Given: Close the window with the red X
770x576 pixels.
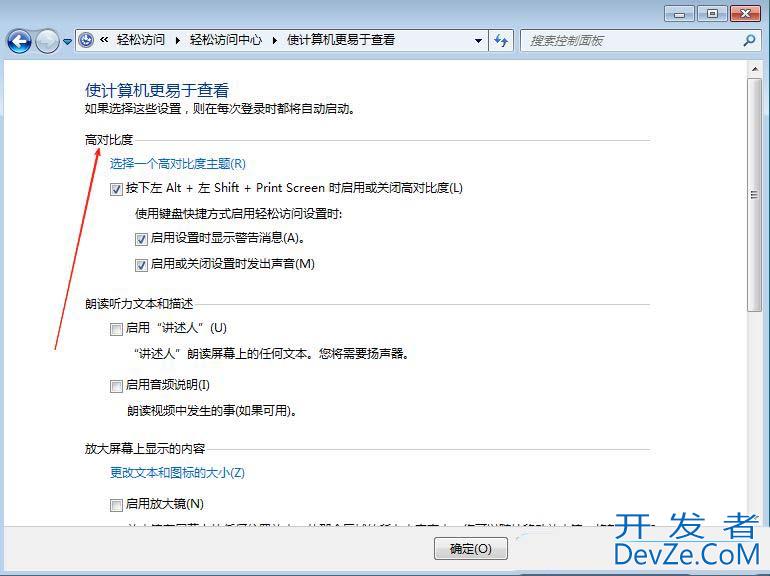Looking at the screenshot, I should [x=745, y=14].
